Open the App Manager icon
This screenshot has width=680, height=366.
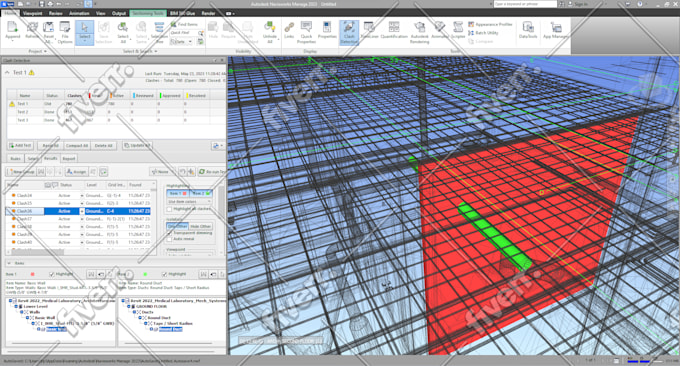[x=555, y=30]
